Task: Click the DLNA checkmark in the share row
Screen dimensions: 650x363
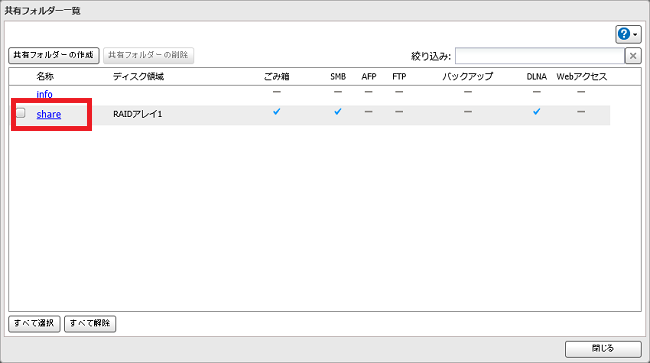Action: click(x=536, y=111)
